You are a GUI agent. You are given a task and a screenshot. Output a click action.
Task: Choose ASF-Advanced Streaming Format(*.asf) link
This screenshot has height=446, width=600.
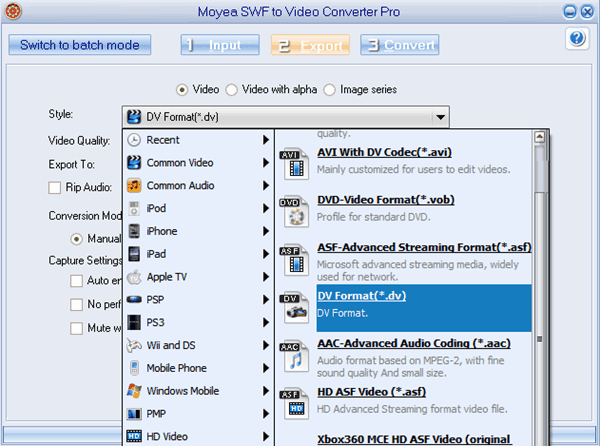[424, 247]
